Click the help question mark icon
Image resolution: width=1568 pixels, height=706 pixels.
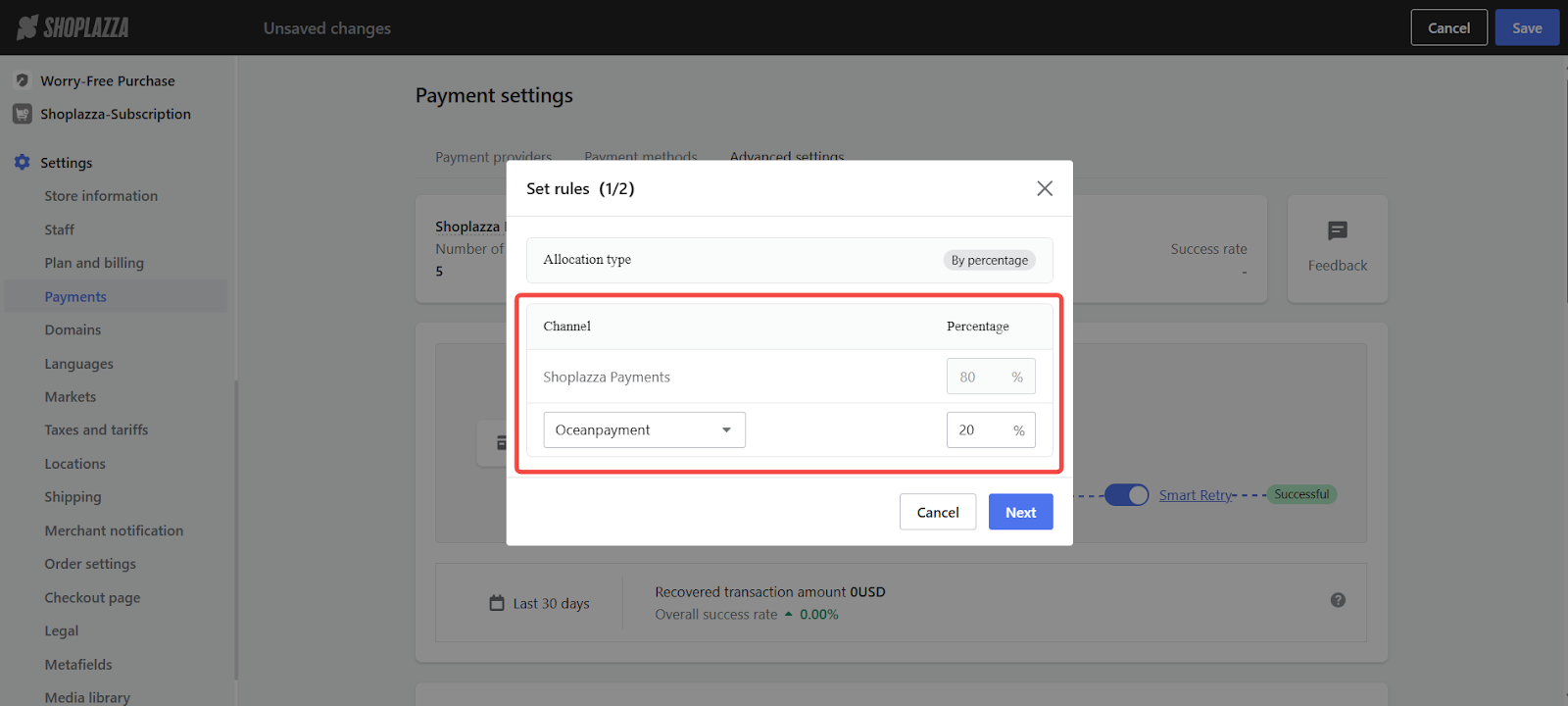tap(1338, 600)
